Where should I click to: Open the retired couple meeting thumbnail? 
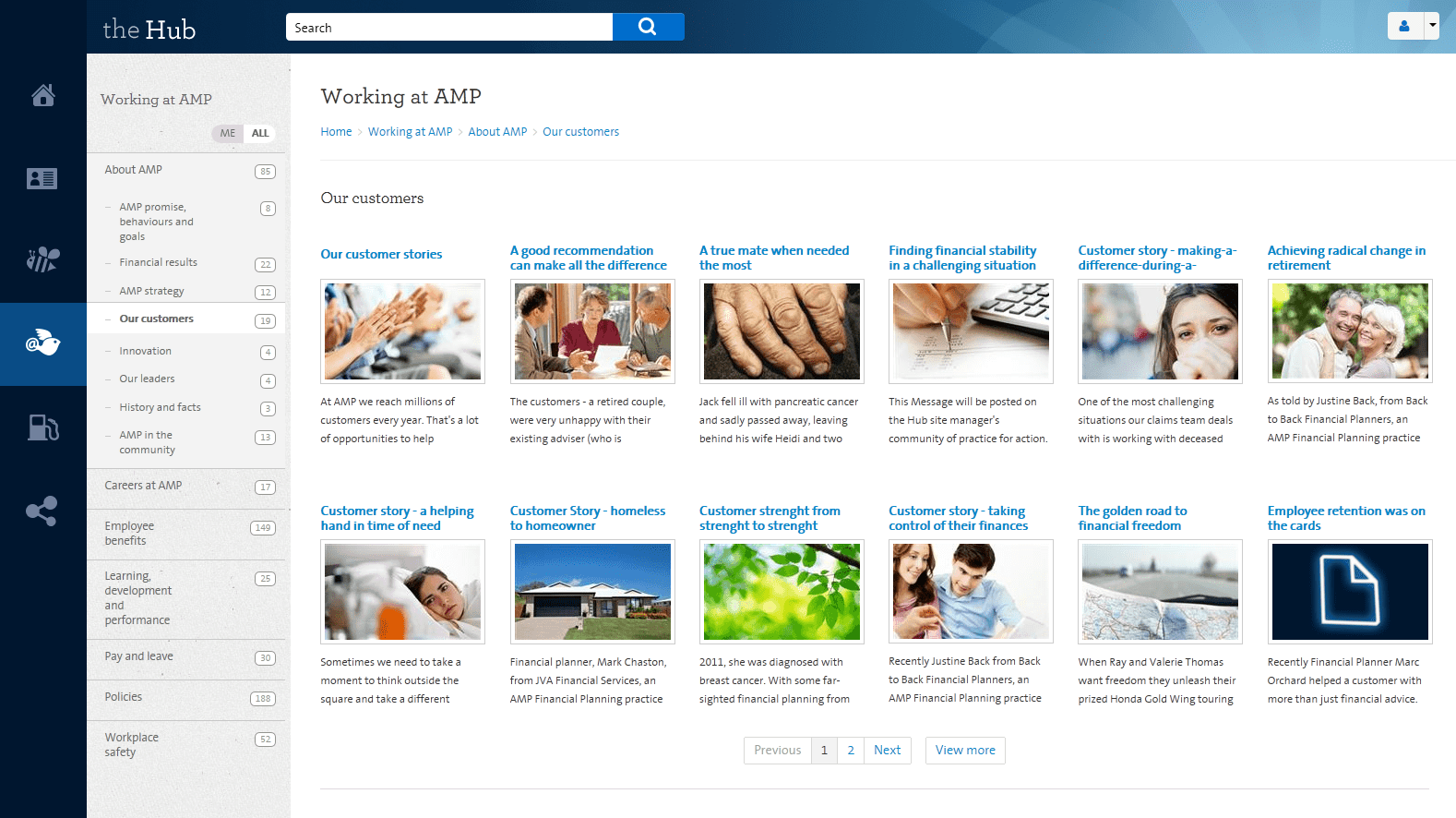click(x=592, y=331)
